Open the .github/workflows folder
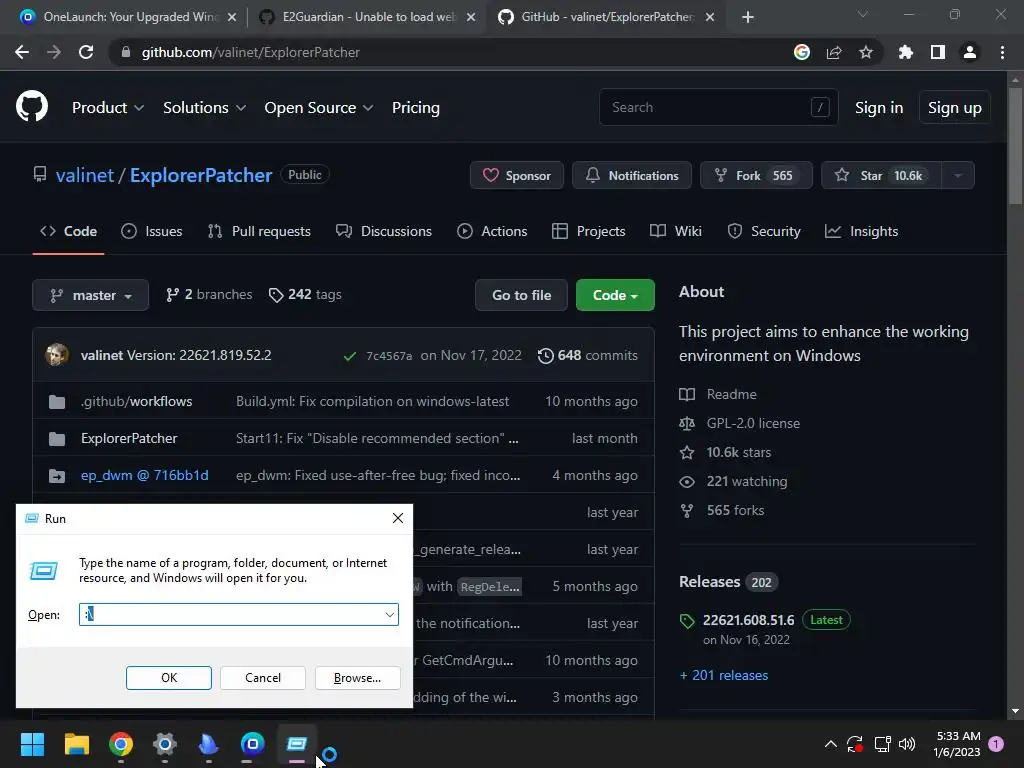1024x768 pixels. pos(136,401)
